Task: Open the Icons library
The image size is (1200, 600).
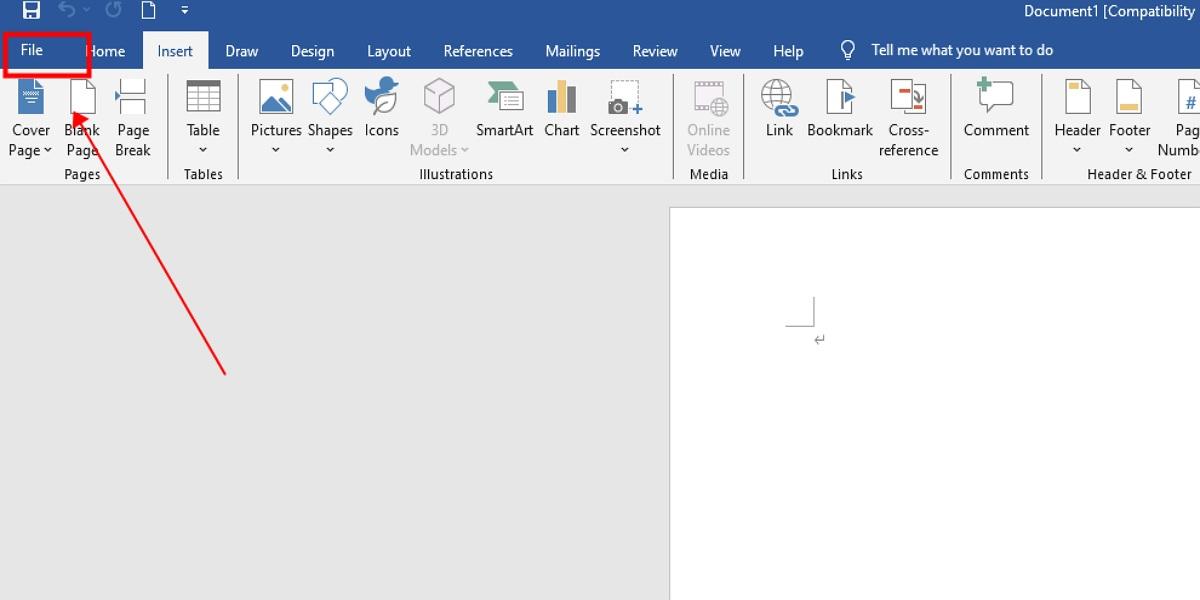Action: 381,110
